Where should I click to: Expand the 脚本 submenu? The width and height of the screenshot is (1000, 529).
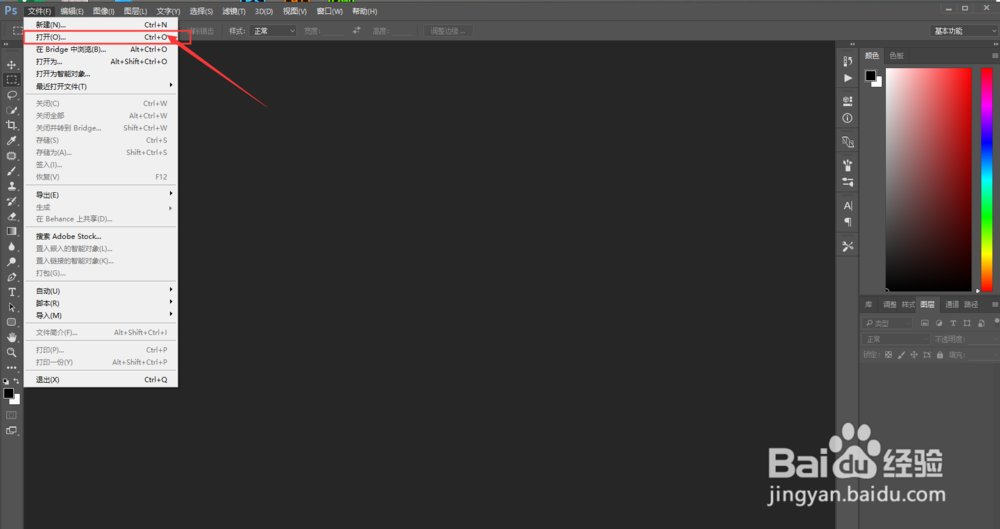(x=101, y=303)
